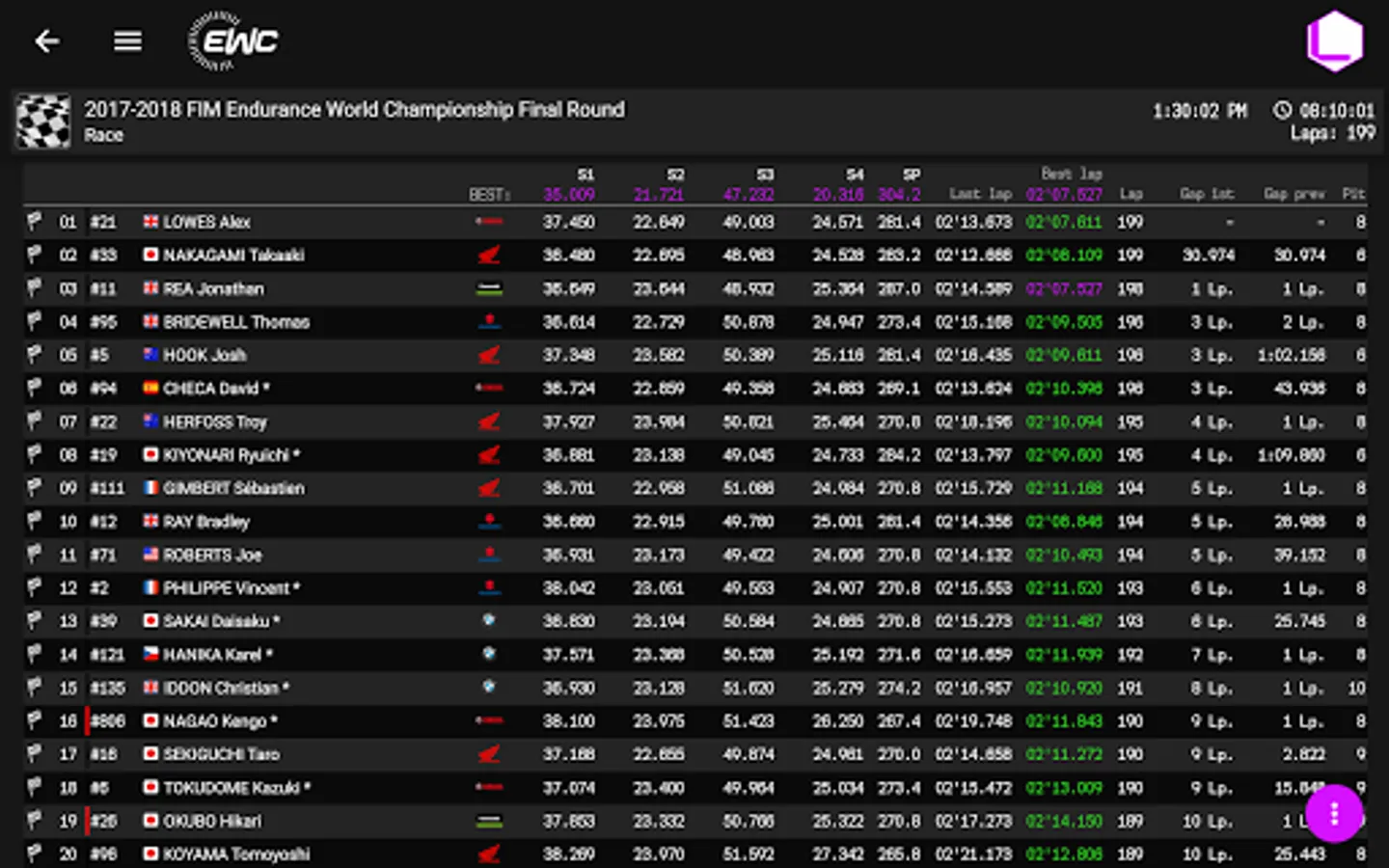Tap the manufacturer logo in ROBERTS Joe row
Screen dimensions: 1389x868
[489, 555]
